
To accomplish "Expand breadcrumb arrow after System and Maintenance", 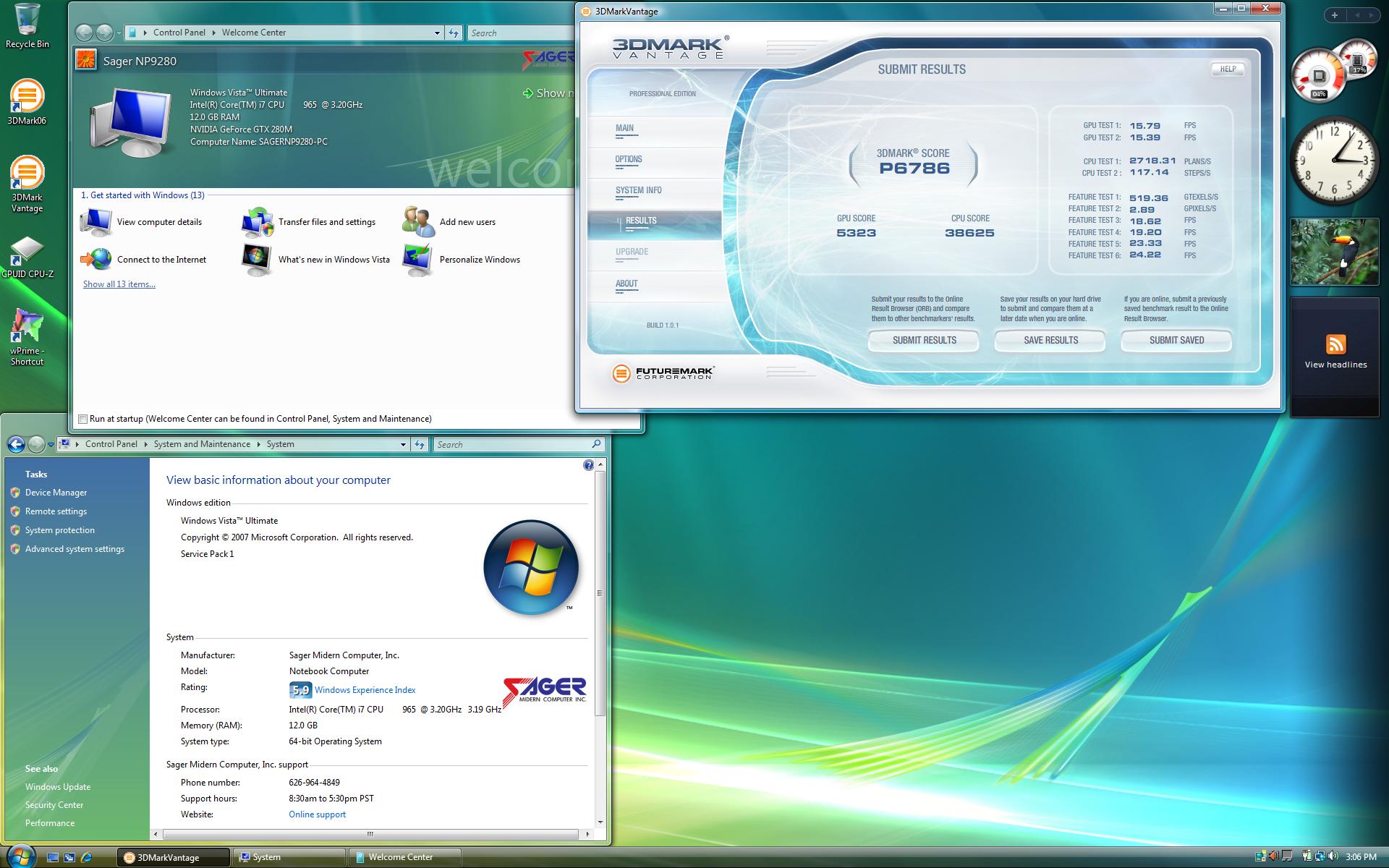I will 259,444.
